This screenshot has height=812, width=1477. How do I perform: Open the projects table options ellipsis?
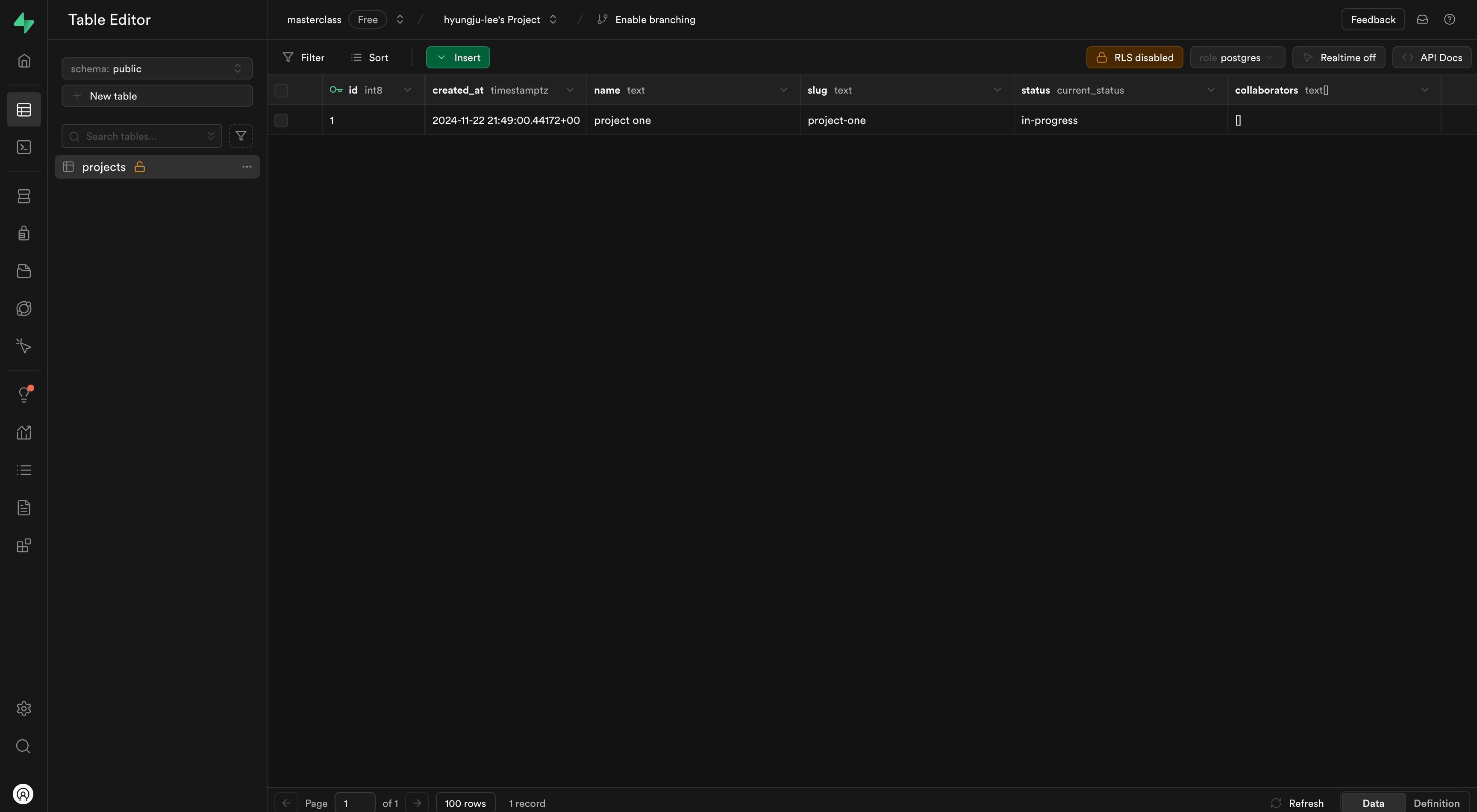pos(247,167)
